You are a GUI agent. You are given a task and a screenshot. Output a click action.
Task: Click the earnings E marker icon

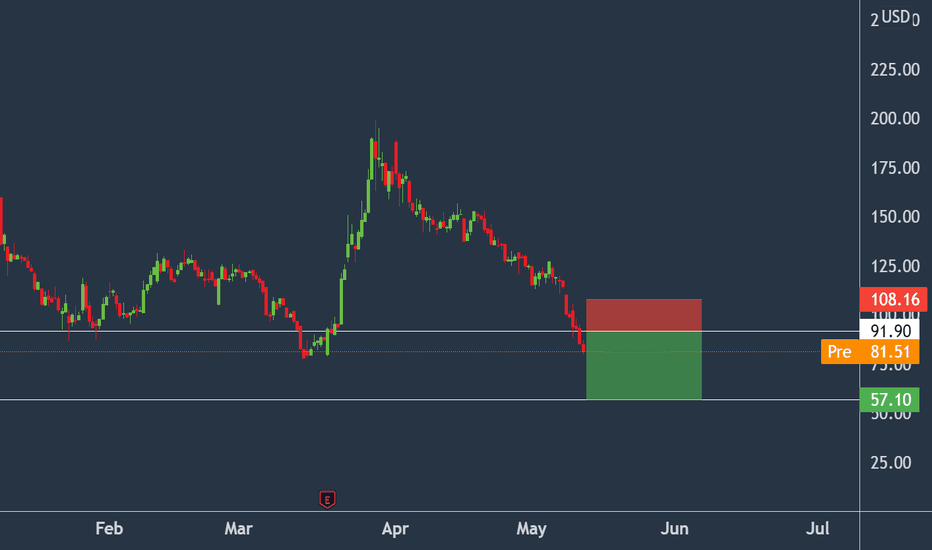tap(327, 499)
